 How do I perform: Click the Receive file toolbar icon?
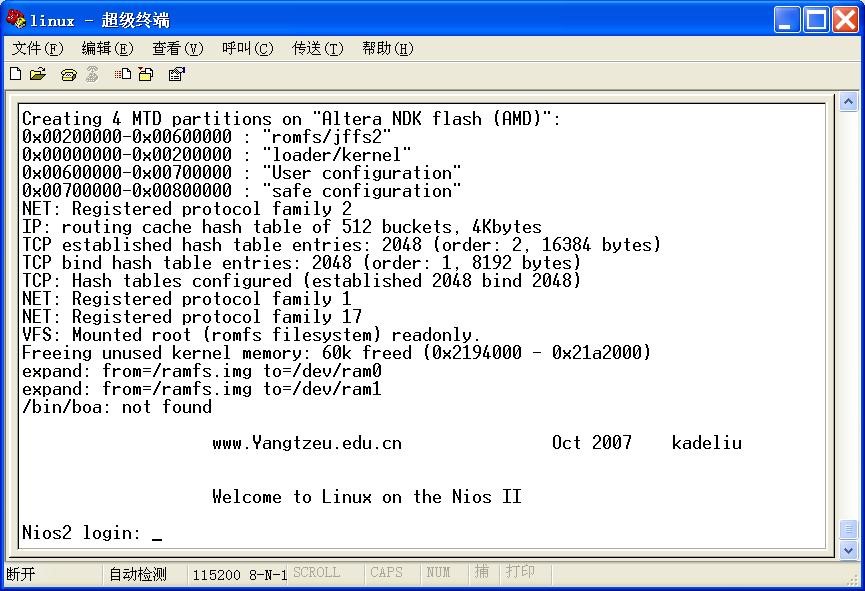point(146,74)
